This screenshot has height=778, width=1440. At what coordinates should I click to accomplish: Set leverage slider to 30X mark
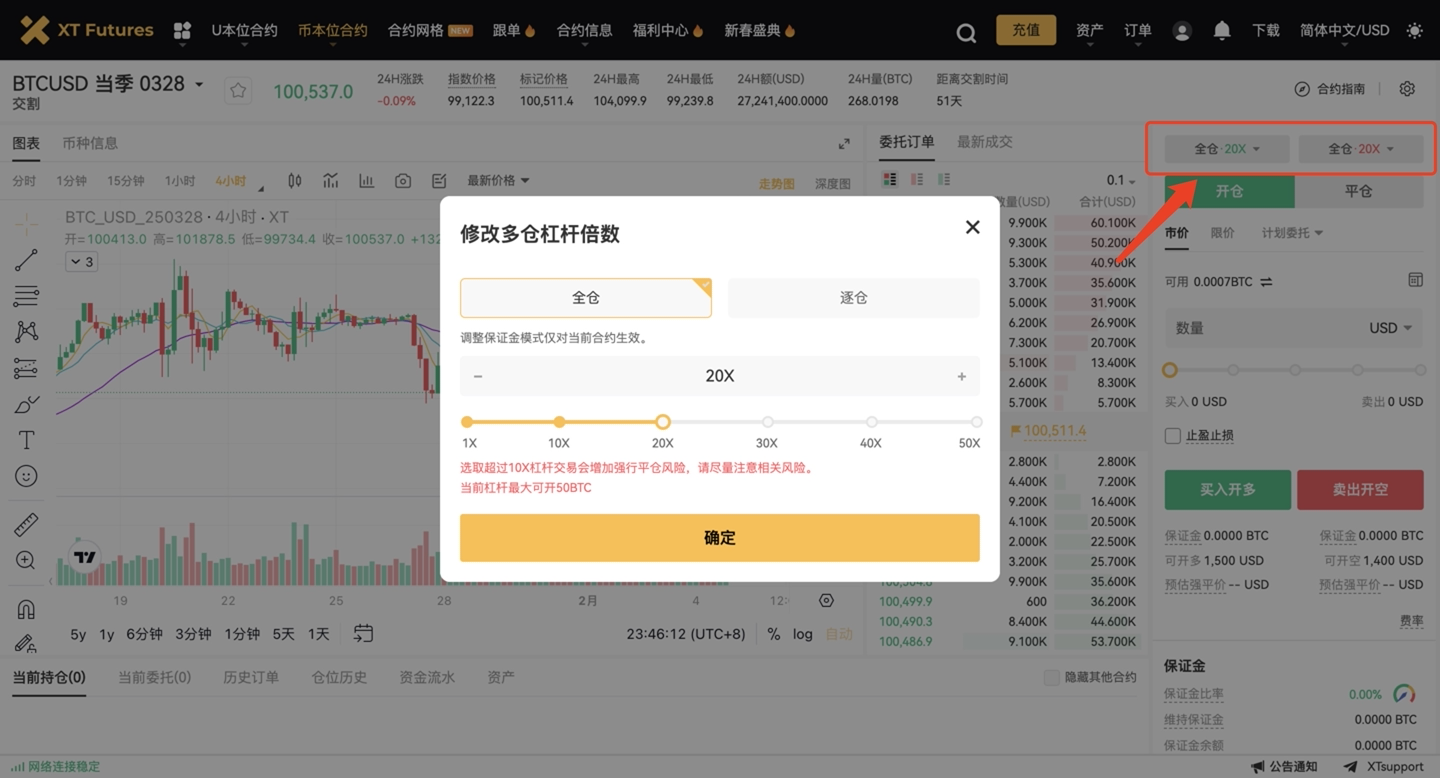pyautogui.click(x=767, y=422)
